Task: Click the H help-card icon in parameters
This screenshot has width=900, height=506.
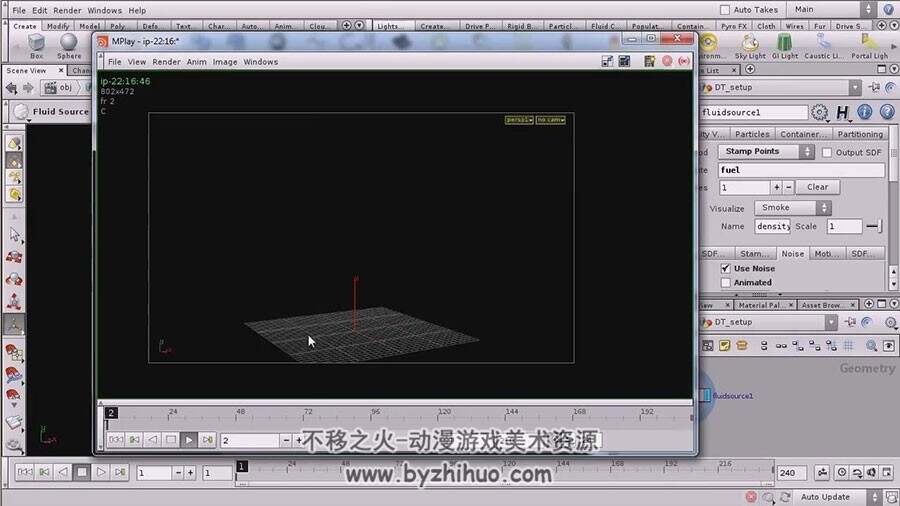Action: click(842, 112)
